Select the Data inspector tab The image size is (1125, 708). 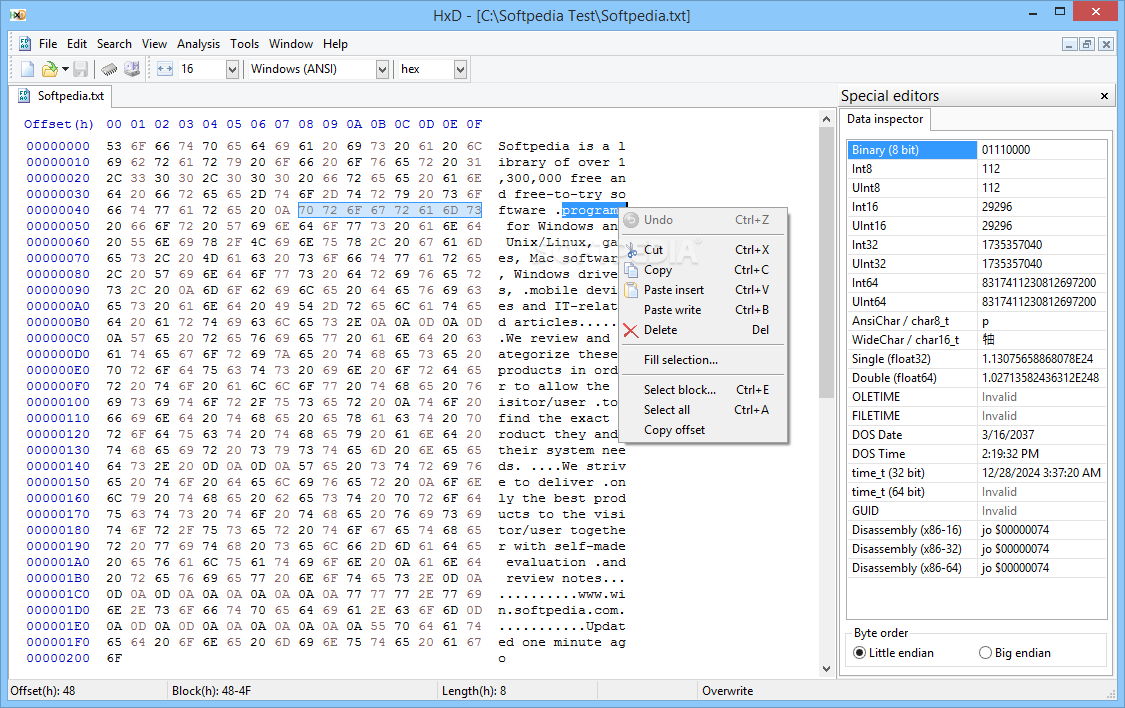(884, 119)
